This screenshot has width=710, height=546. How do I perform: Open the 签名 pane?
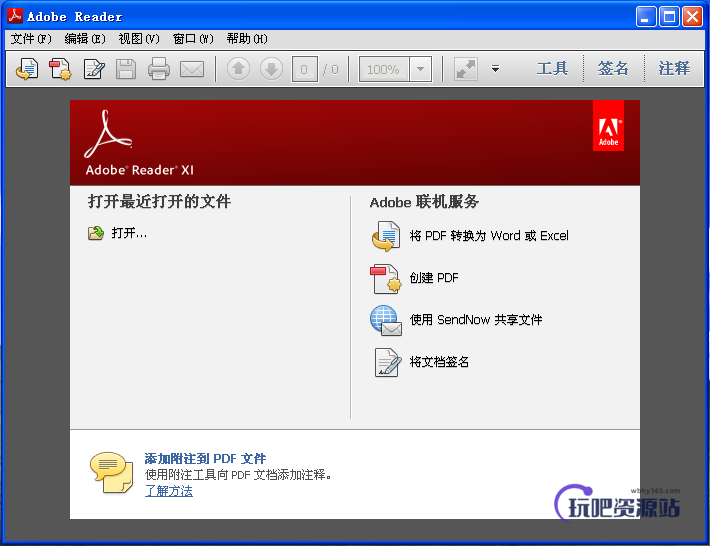613,69
